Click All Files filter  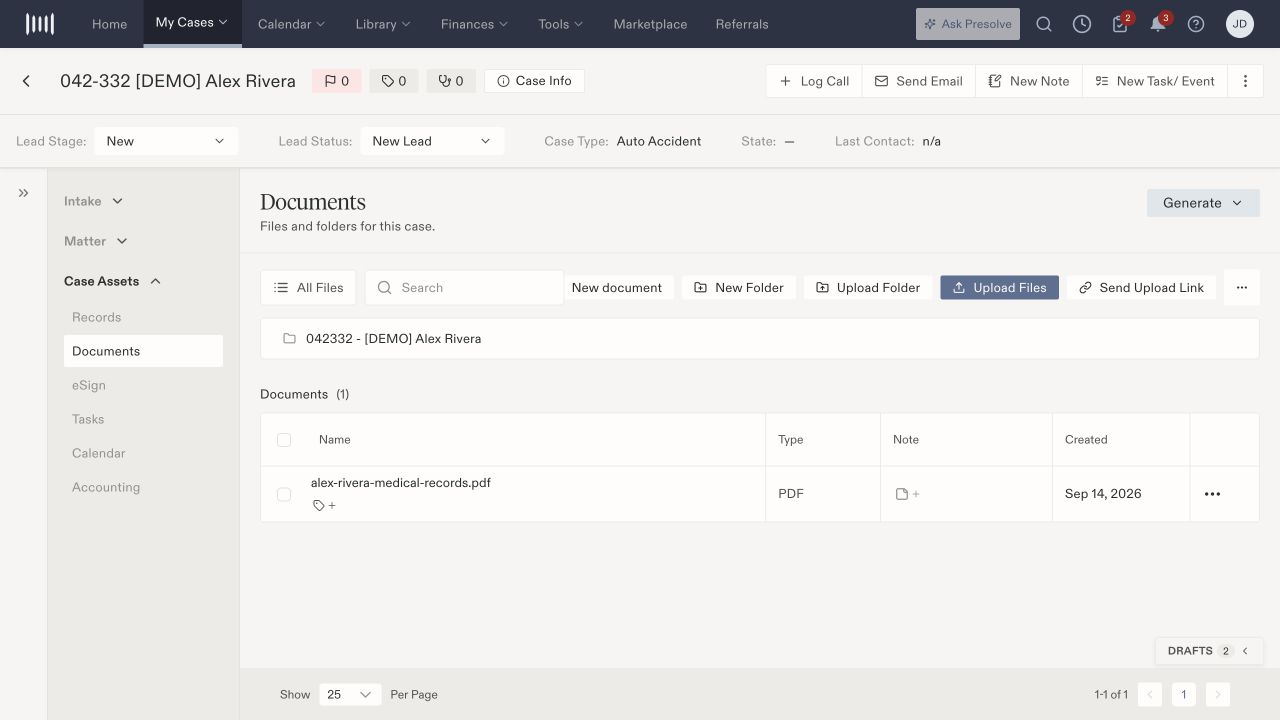click(308, 287)
